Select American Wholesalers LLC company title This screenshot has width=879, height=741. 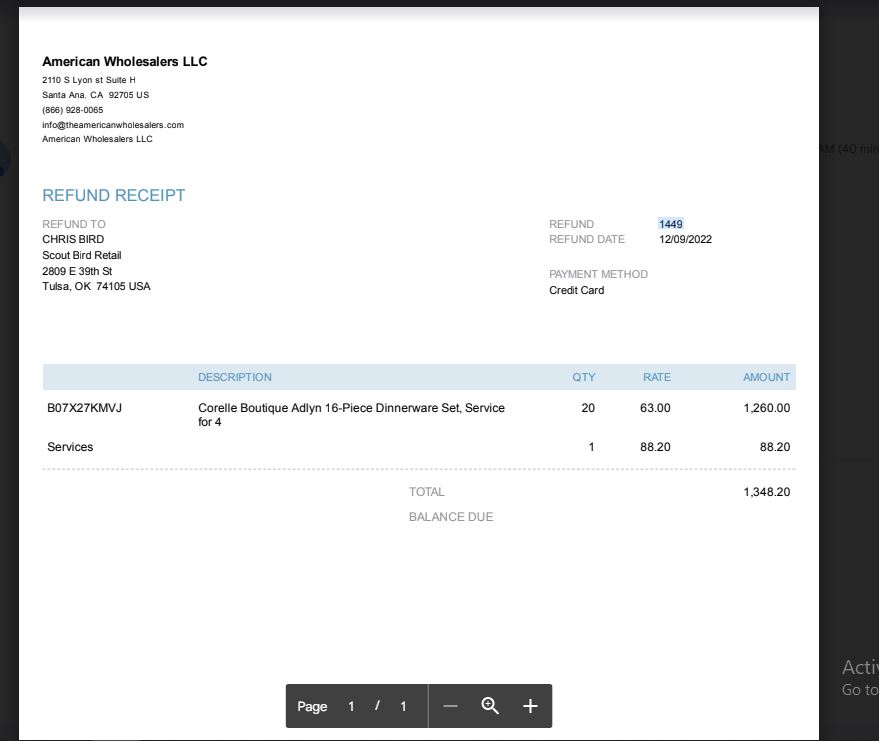point(124,62)
